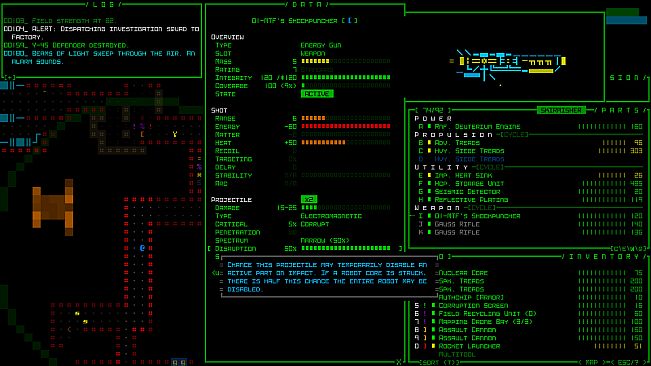Click the ALERT dispatching squad log line

pos(101,33)
